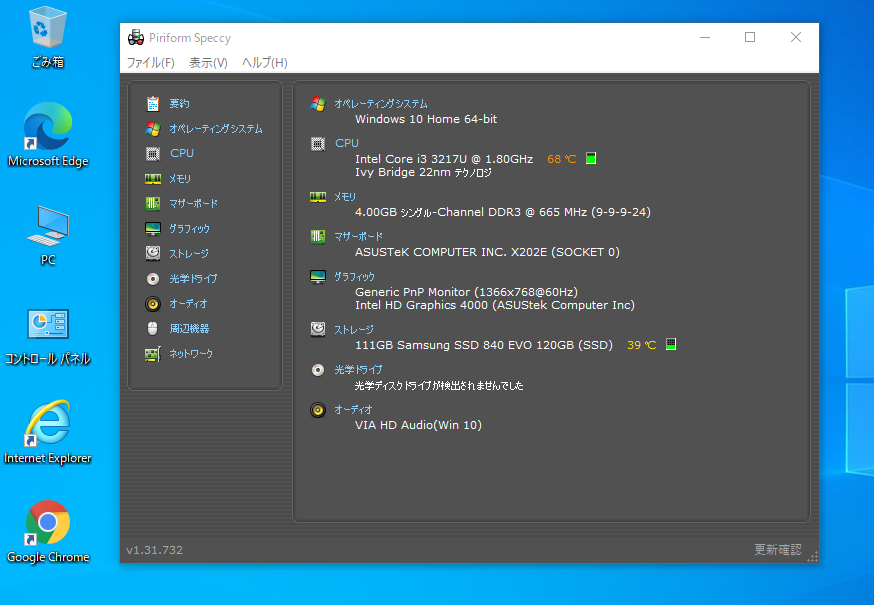This screenshot has height=605, width=874.
Task: Open ネットワーク section label in sidebar
Action: [x=191, y=354]
